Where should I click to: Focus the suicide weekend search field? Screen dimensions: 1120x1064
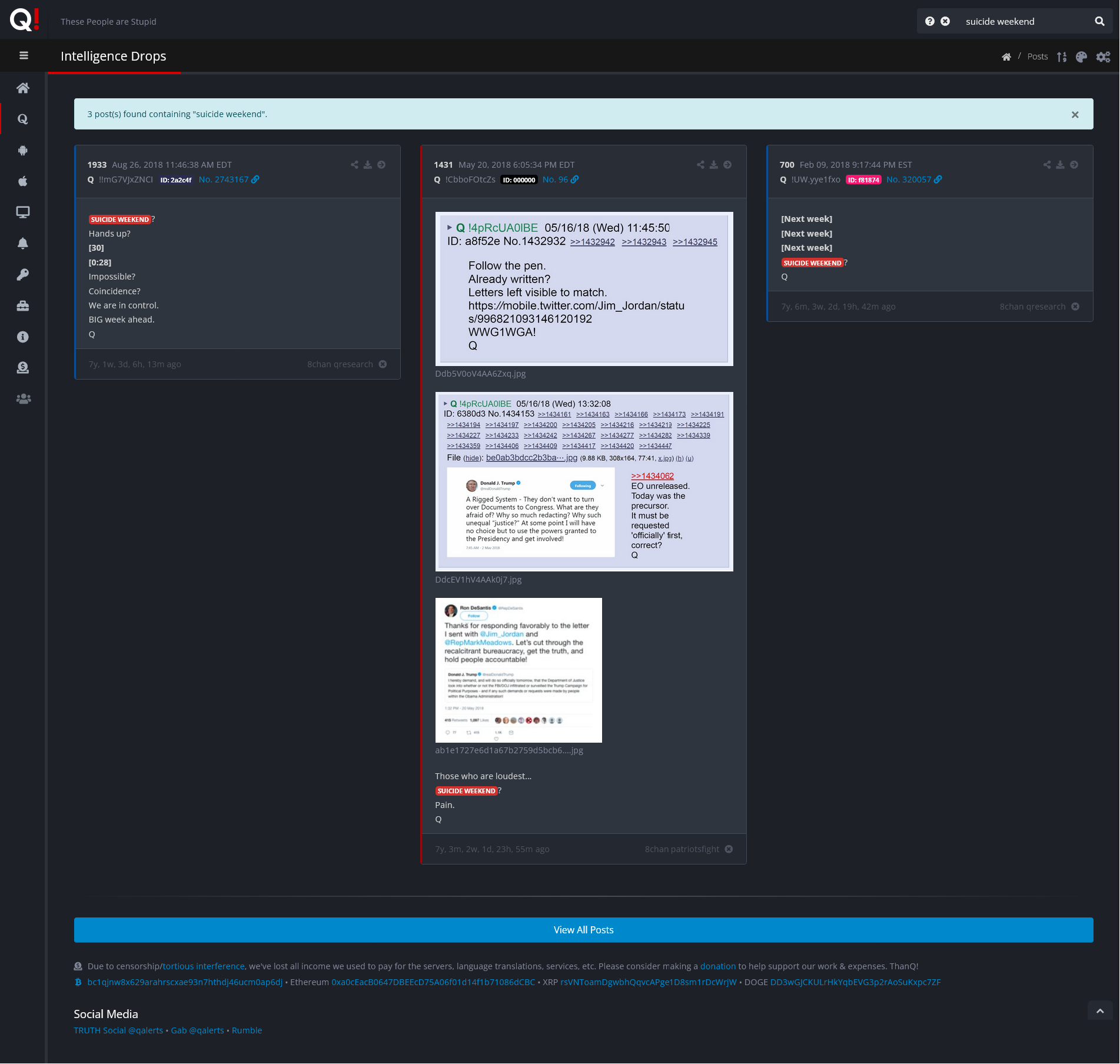[1024, 21]
